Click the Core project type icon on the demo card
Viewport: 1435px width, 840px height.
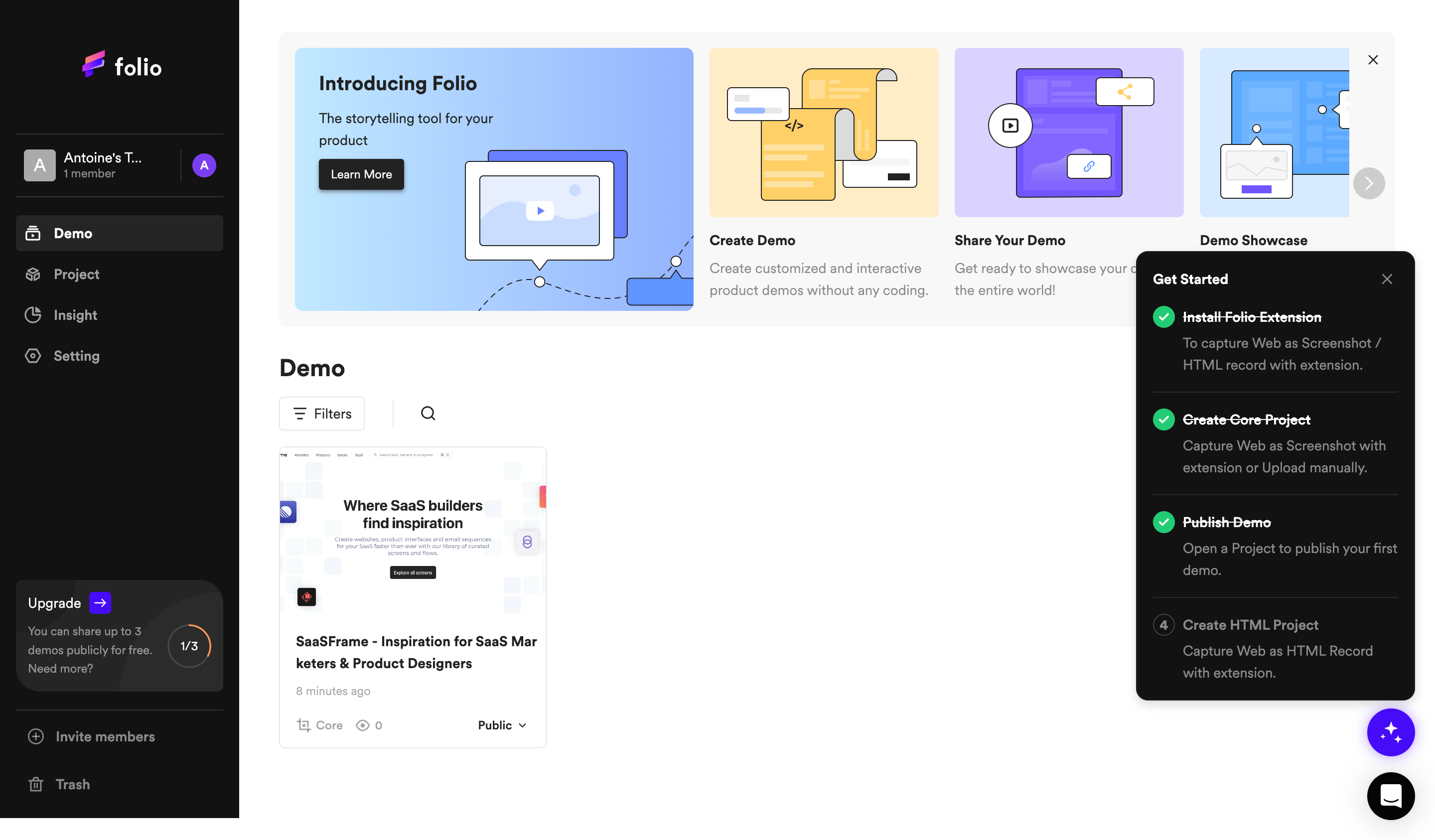point(303,725)
